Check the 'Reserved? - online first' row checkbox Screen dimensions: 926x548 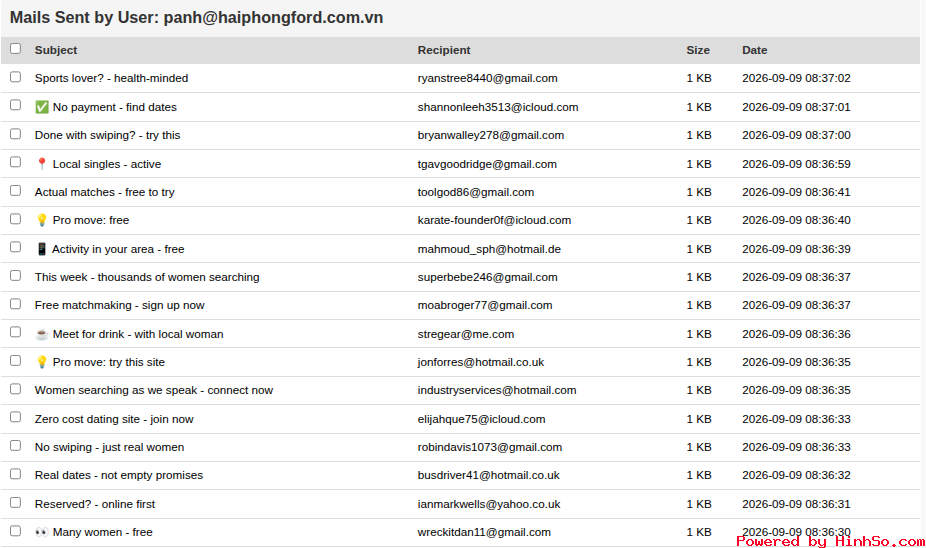point(15,502)
